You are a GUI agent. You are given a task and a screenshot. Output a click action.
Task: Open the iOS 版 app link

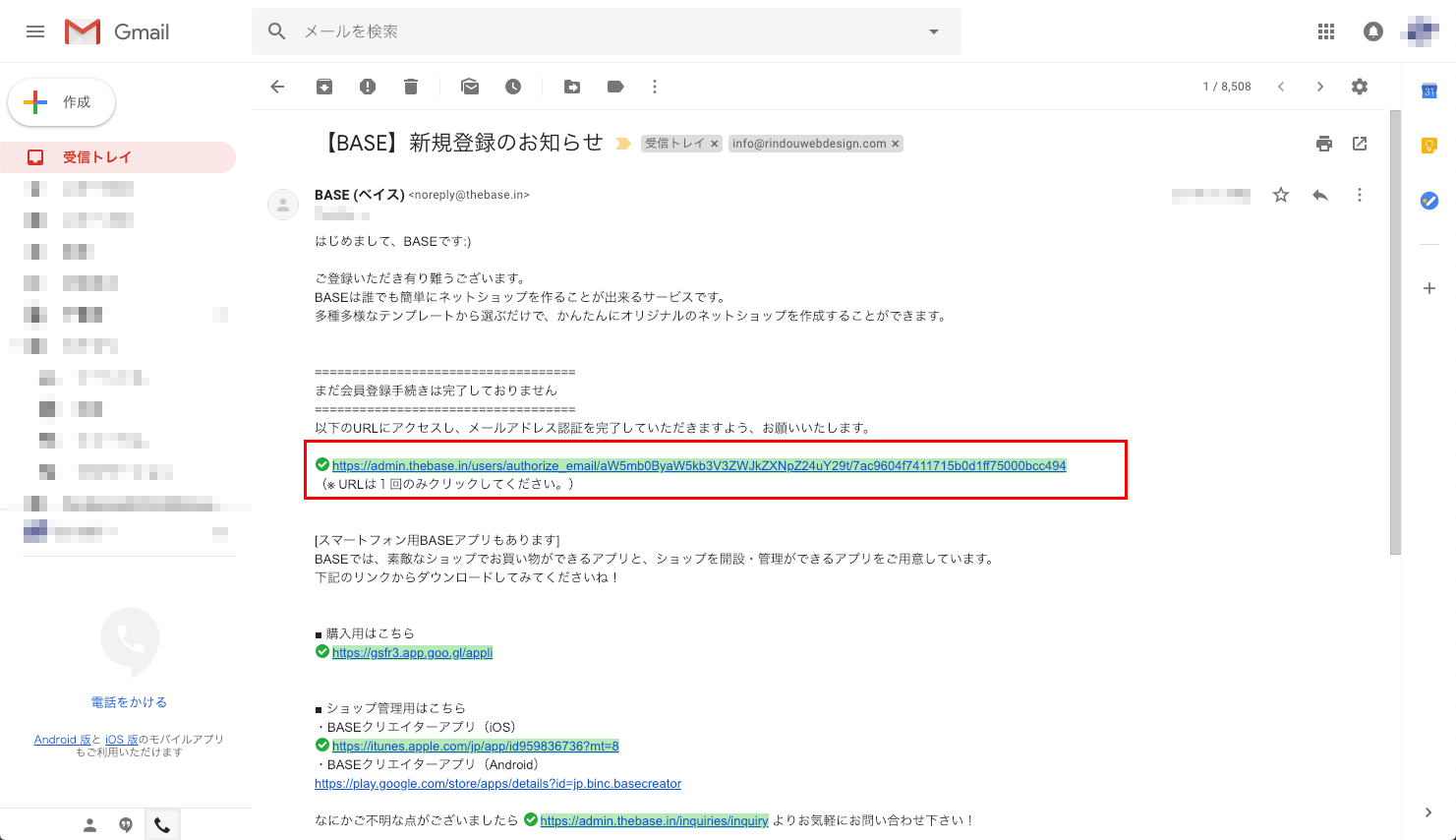122,740
